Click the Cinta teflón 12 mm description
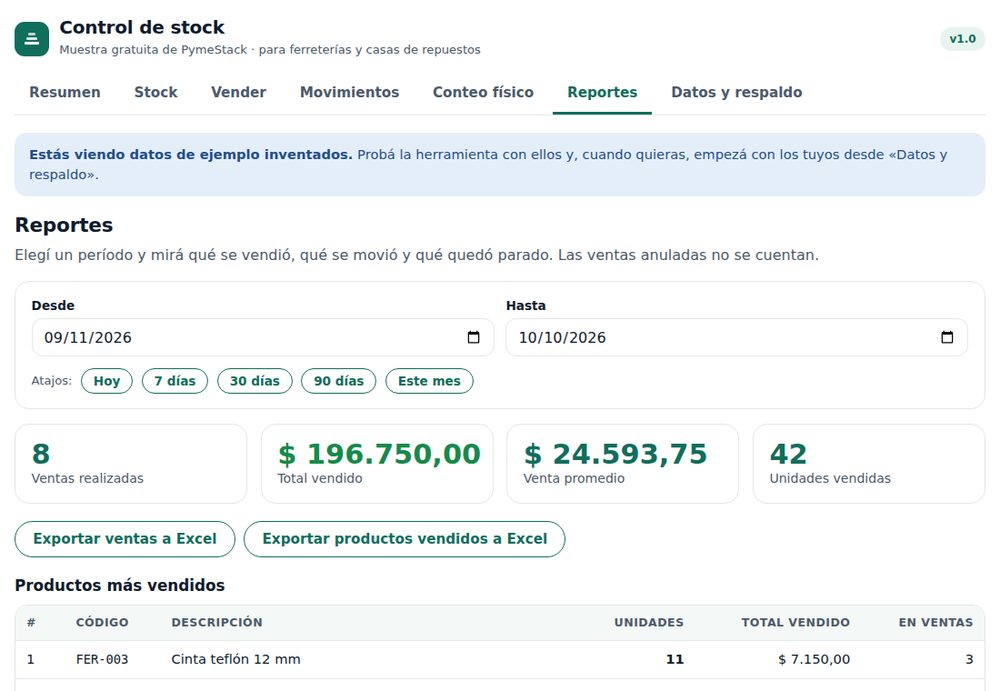1000x691 pixels. coord(236,659)
